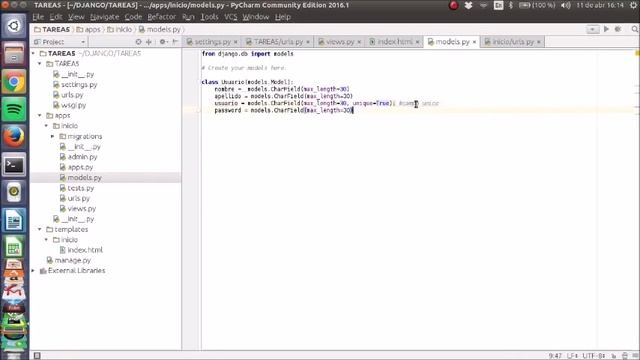Open Ubuntu Dash search launcher
This screenshot has width=640, height=360.
(x=14, y=26)
